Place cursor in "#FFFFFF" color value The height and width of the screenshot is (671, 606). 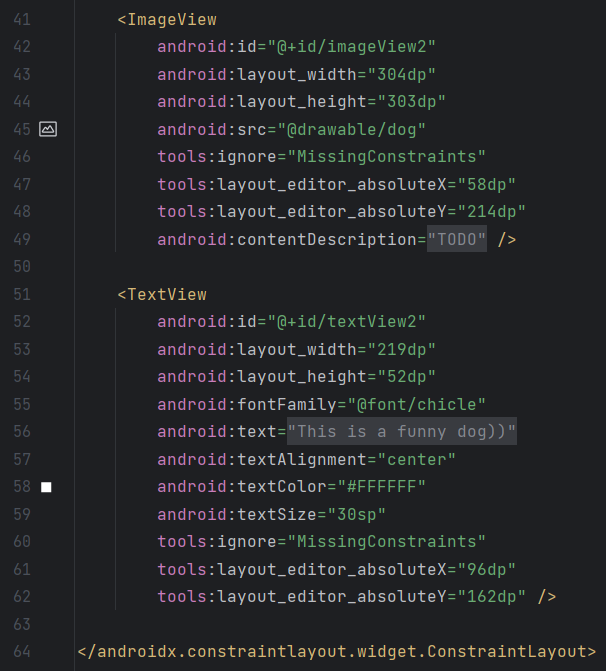point(381,487)
